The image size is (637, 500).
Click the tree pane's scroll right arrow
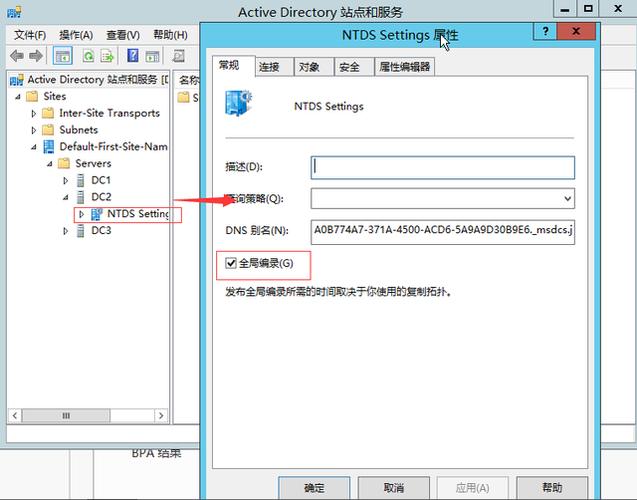(x=161, y=416)
